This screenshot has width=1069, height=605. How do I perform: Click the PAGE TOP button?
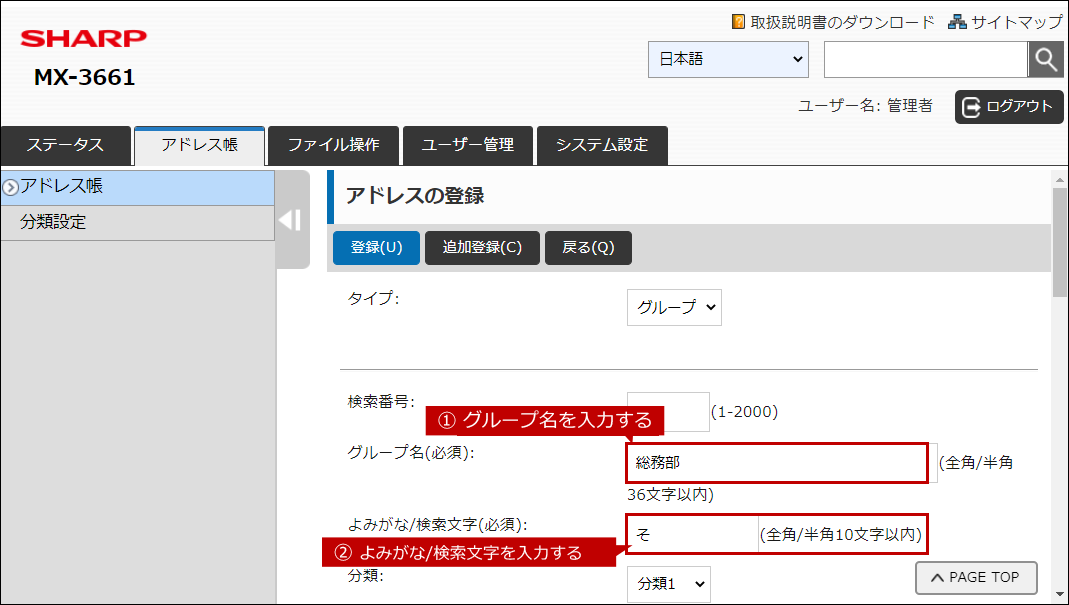pyautogui.click(x=976, y=578)
